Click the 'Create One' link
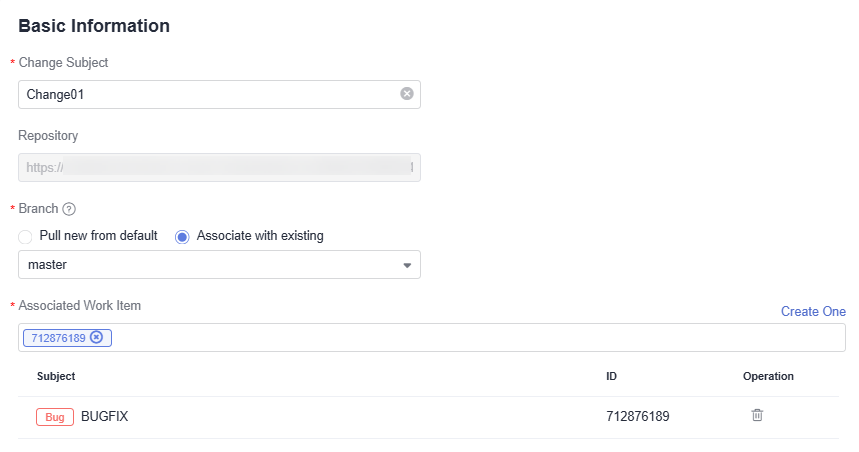Viewport: 859px width, 452px height. pos(813,311)
